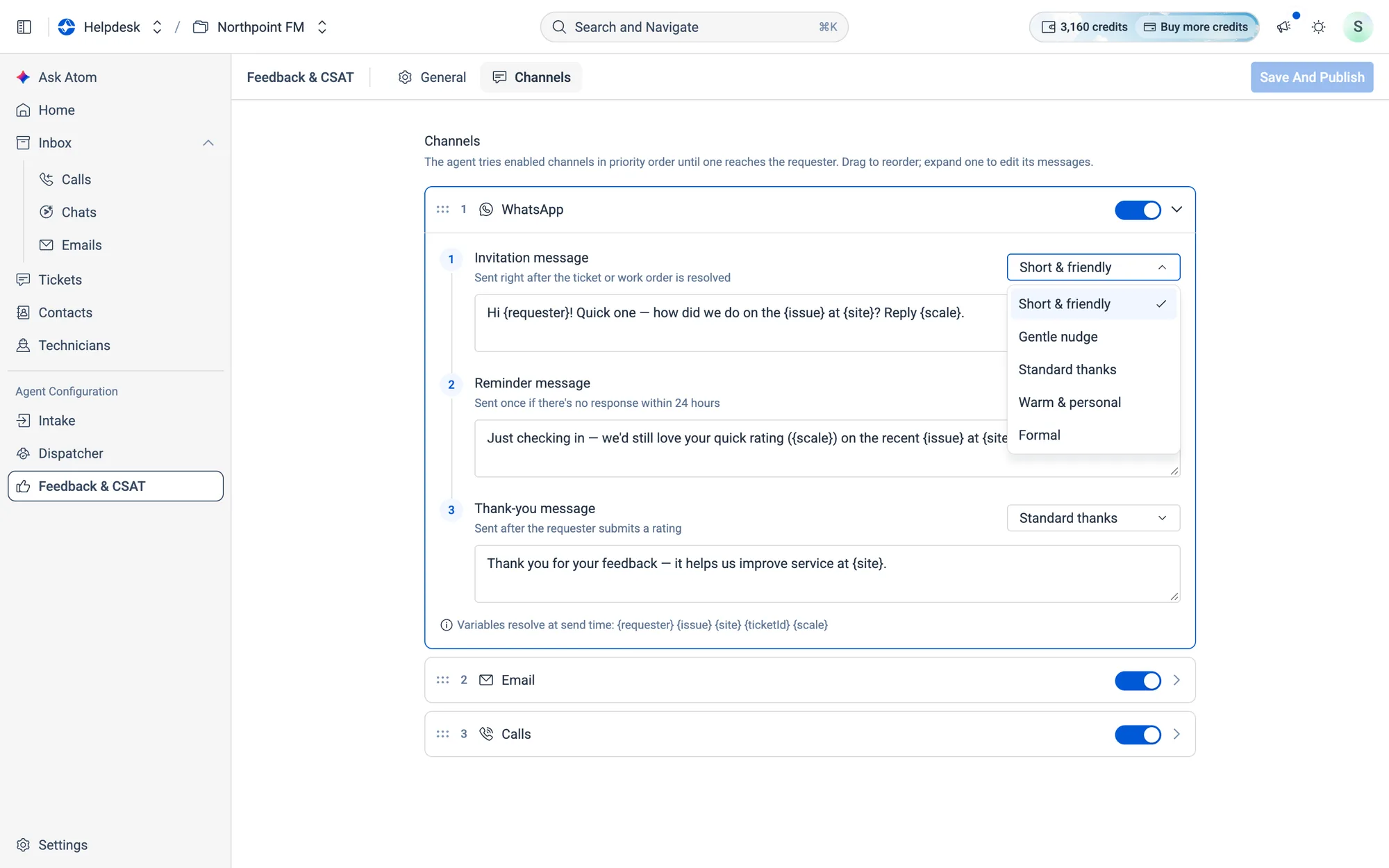Choose the Formal tone option
1389x868 pixels.
coord(1093,435)
